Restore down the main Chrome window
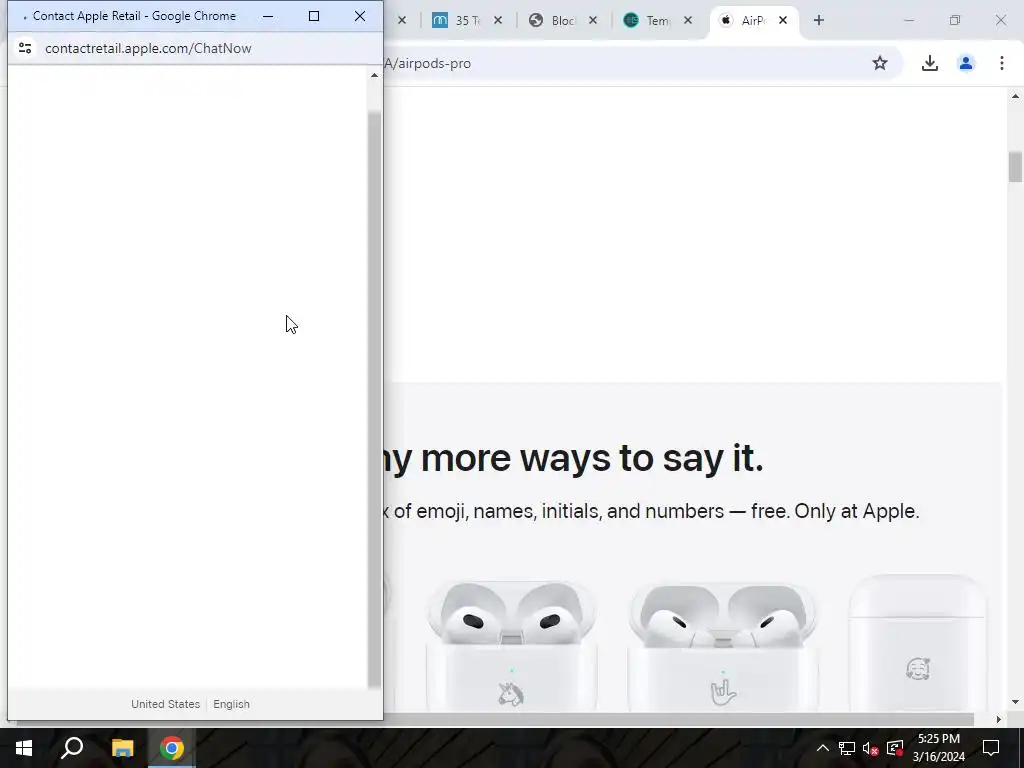This screenshot has width=1024, height=768. pos(955,20)
